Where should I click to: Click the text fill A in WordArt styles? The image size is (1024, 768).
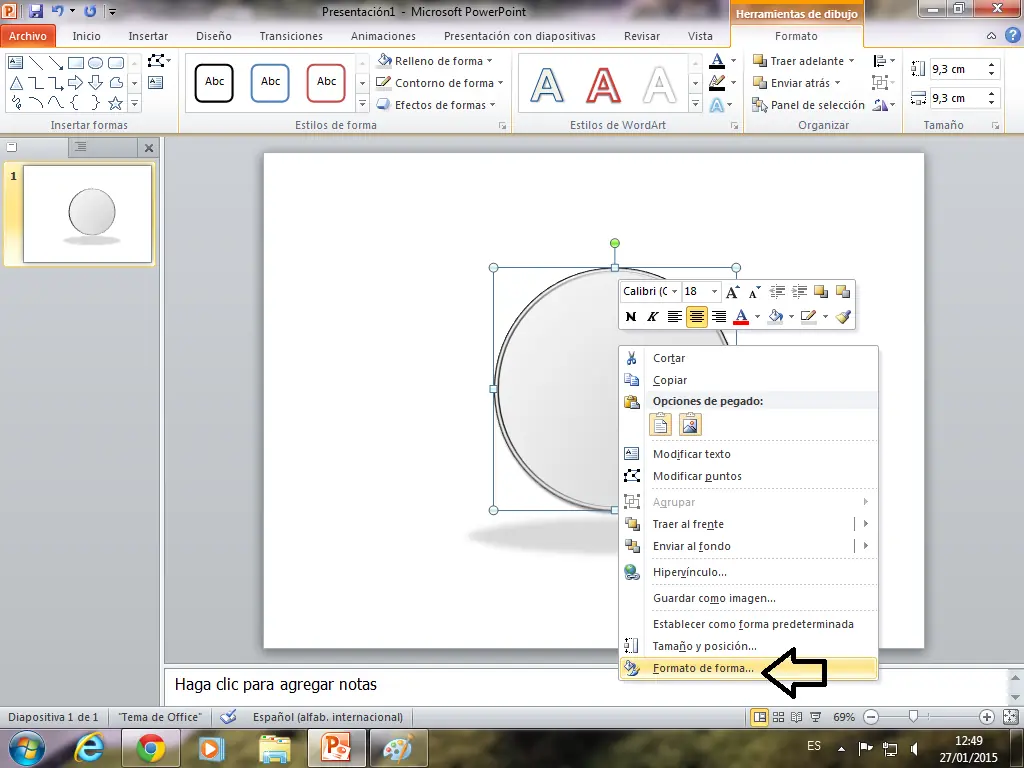click(717, 61)
